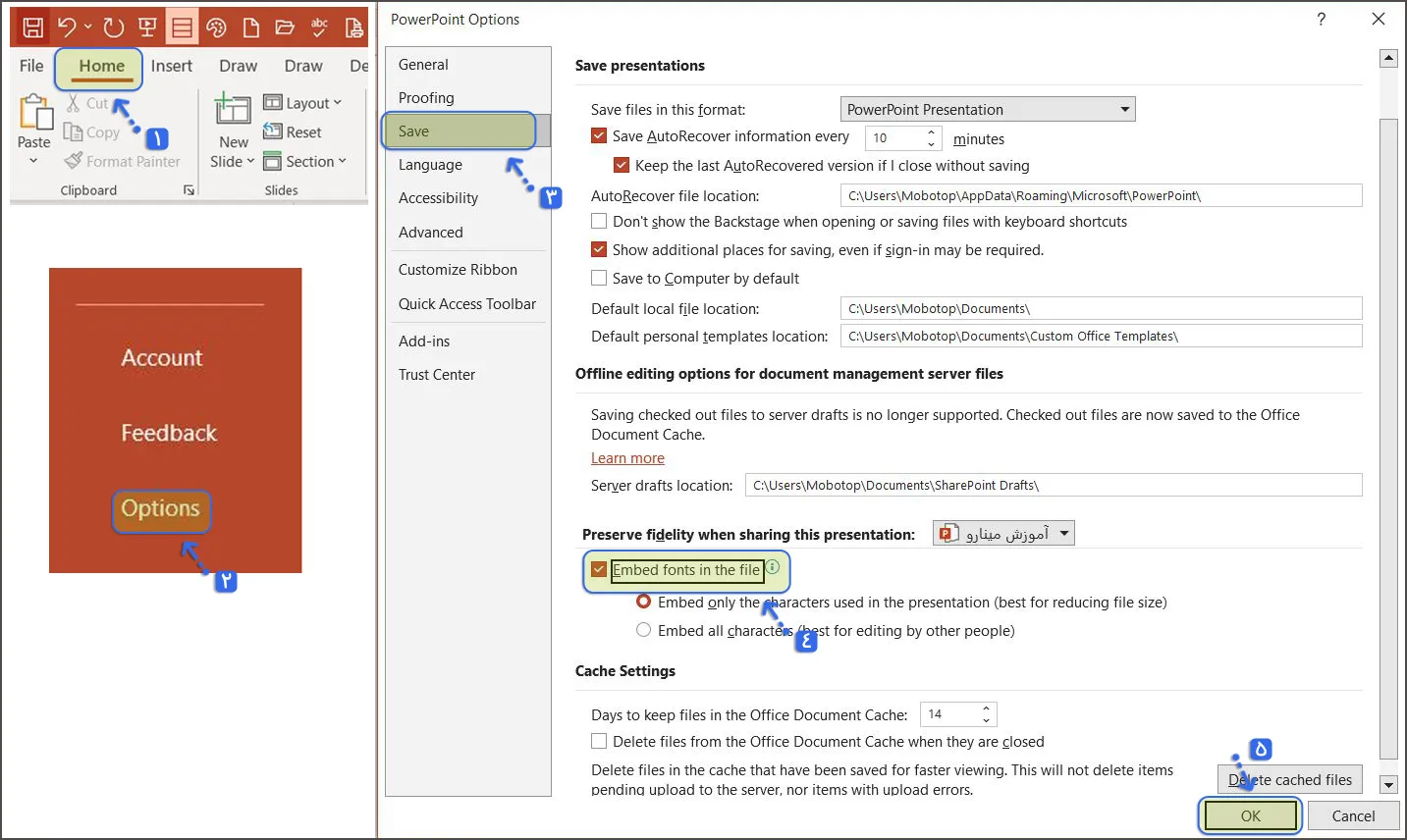Switch to the Insert ribbon tab

172,66
